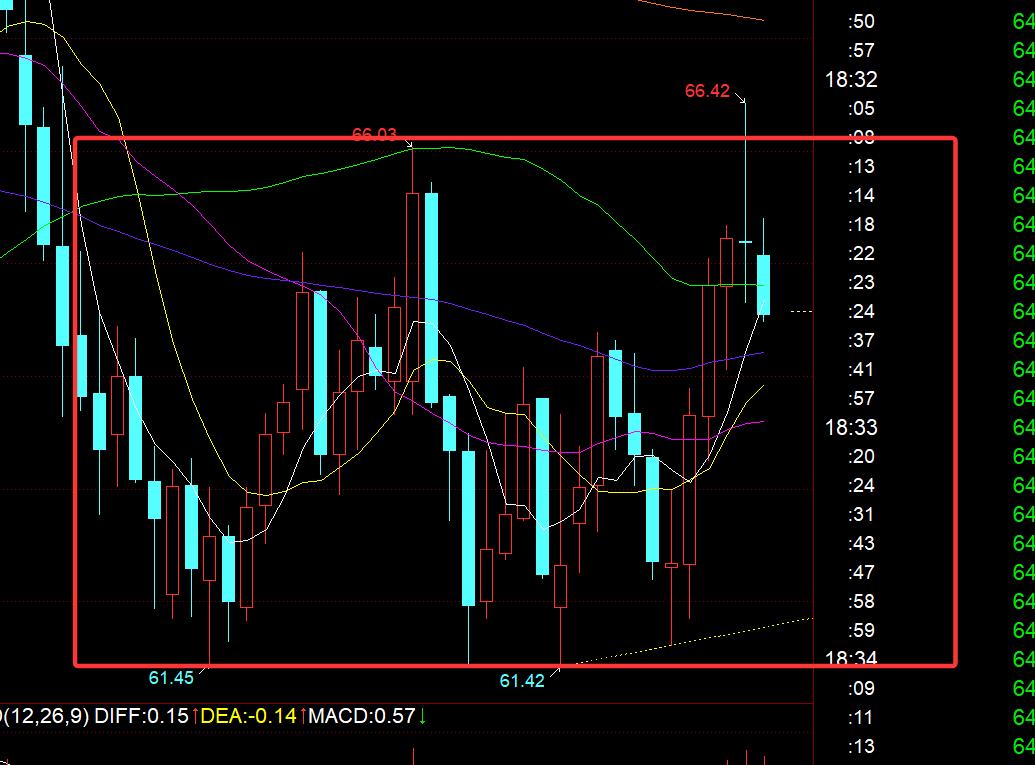Click the 61.42 low price label
This screenshot has width=1035, height=765.
[x=522, y=681]
